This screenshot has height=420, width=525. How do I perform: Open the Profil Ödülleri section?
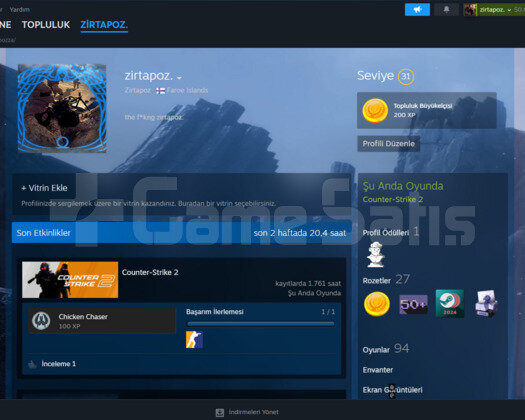click(x=391, y=232)
